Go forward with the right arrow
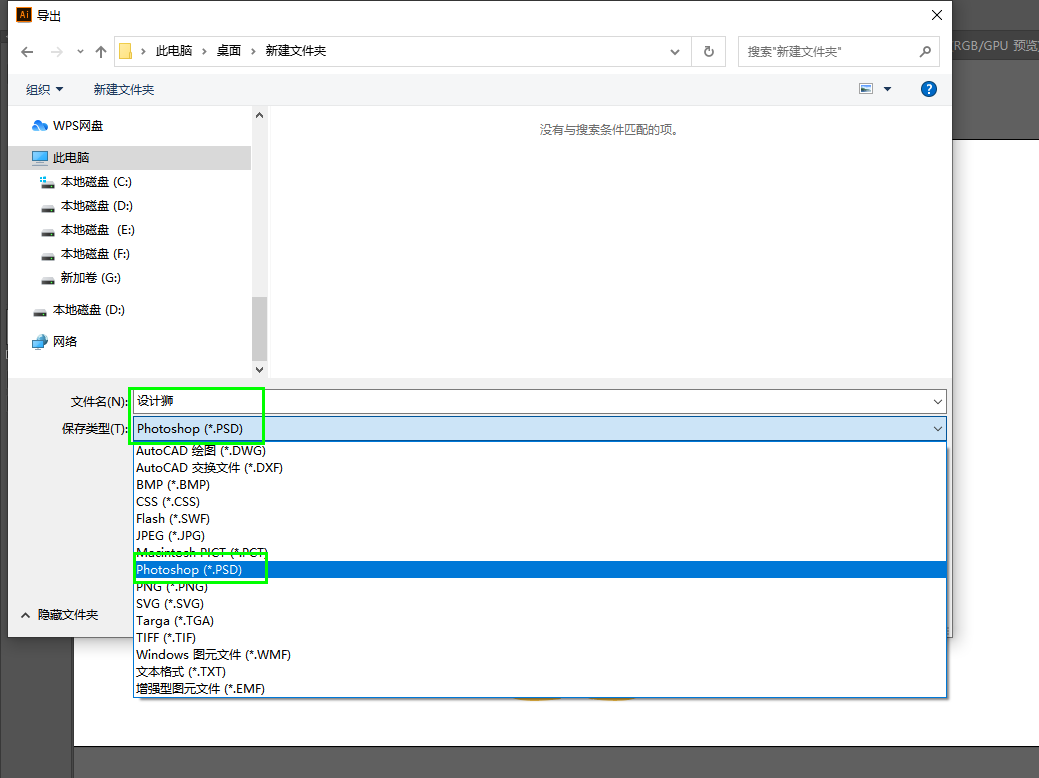Viewport: 1039px width, 778px height. click(57, 52)
